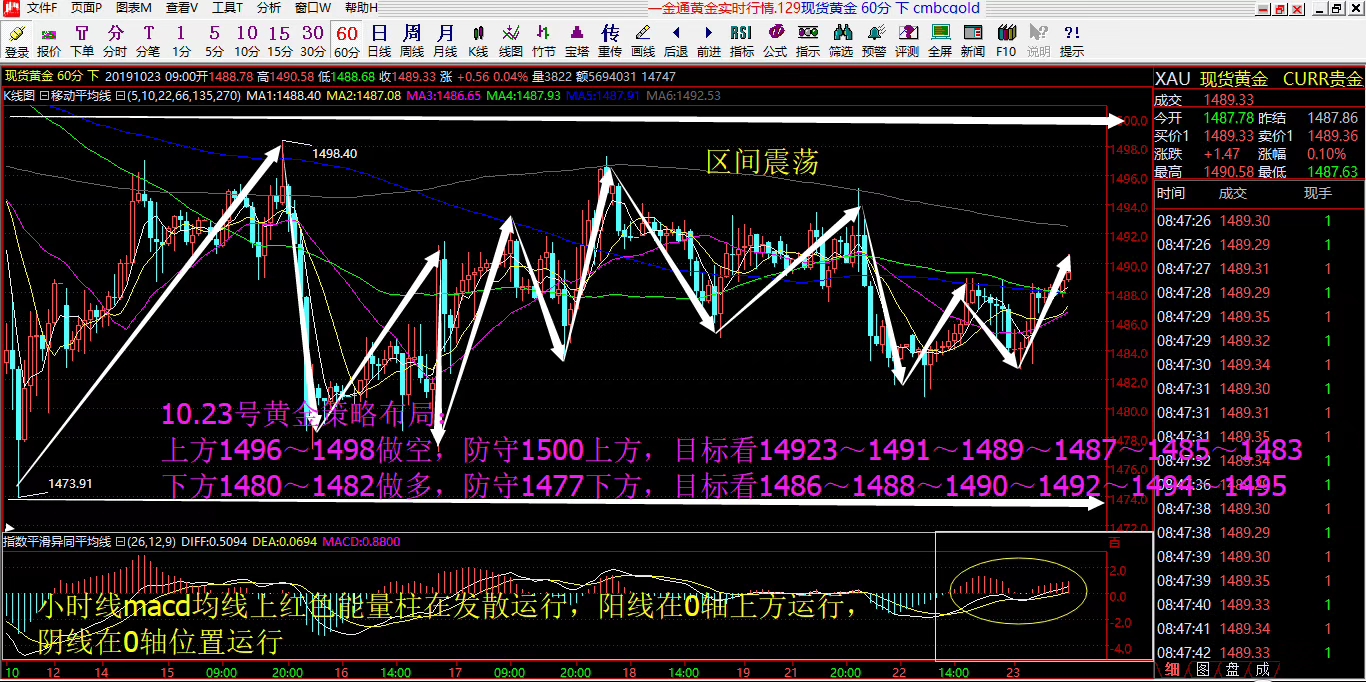Select the 30分 timeframe toggle
The image size is (1366, 682).
pos(313,41)
